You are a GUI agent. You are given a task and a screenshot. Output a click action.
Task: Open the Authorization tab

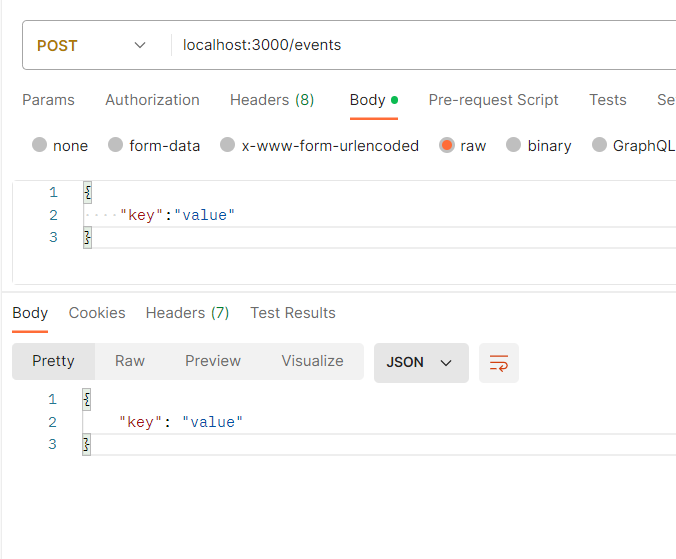[x=152, y=100]
